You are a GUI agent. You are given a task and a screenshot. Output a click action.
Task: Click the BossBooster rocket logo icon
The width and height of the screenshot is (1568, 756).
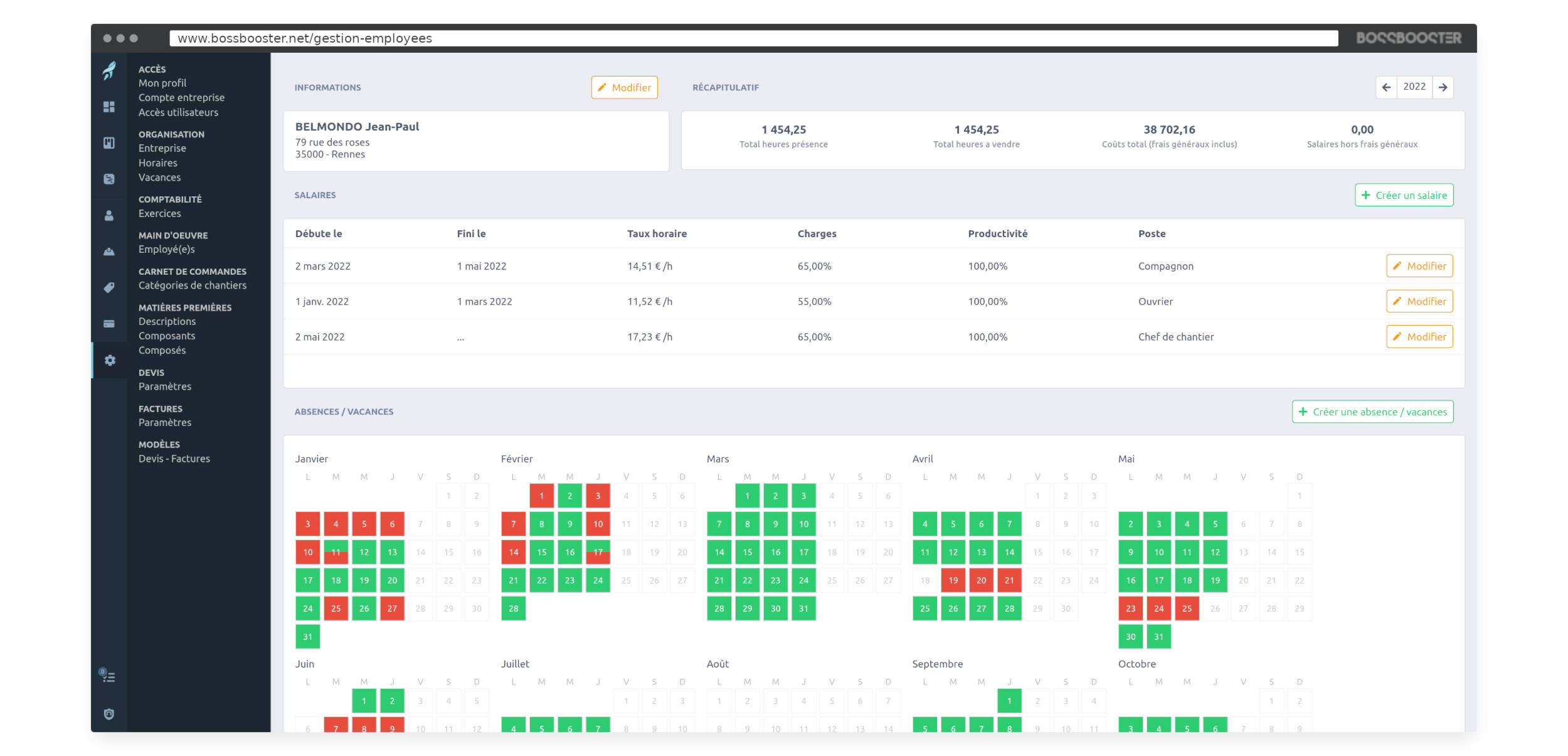click(x=109, y=70)
